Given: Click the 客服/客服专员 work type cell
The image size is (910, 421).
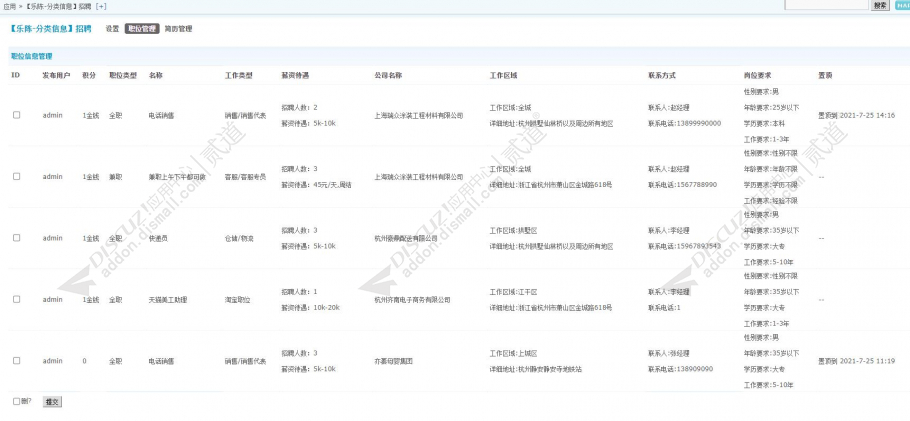Looking at the screenshot, I should tap(245, 177).
